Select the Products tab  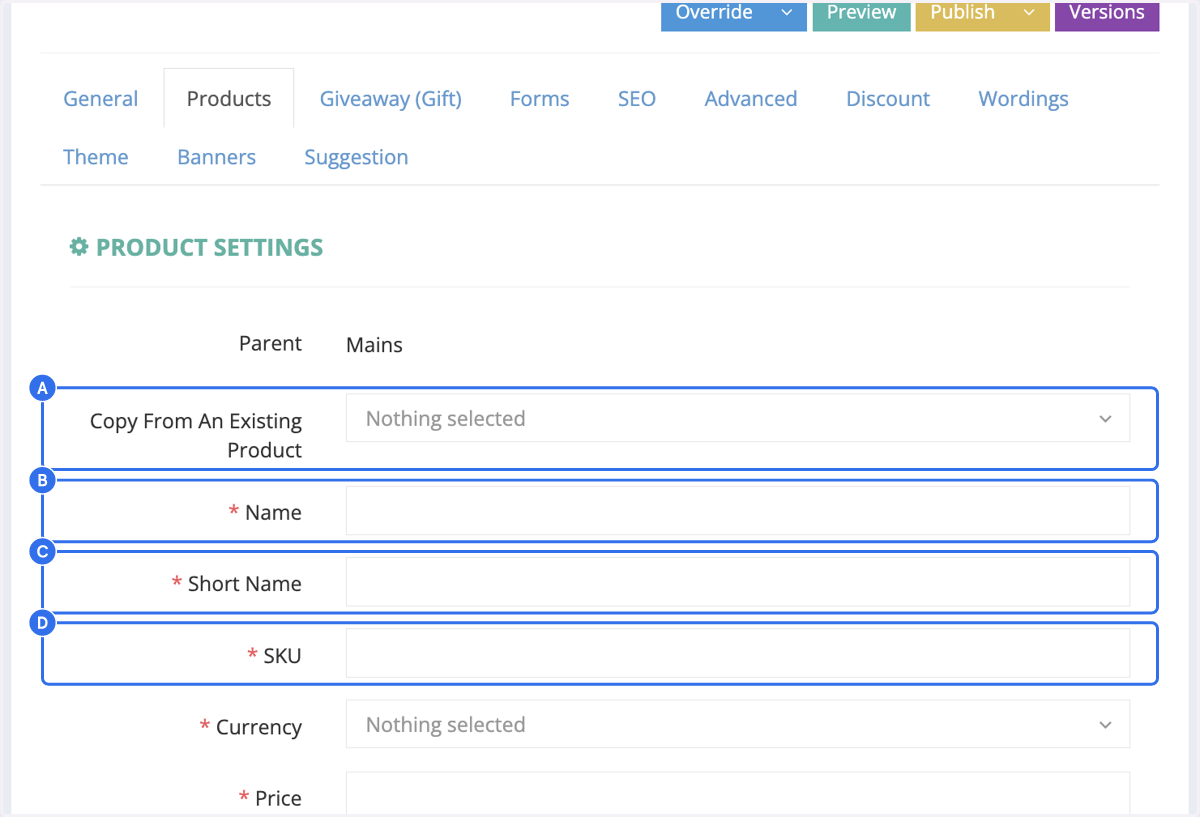[x=229, y=99]
